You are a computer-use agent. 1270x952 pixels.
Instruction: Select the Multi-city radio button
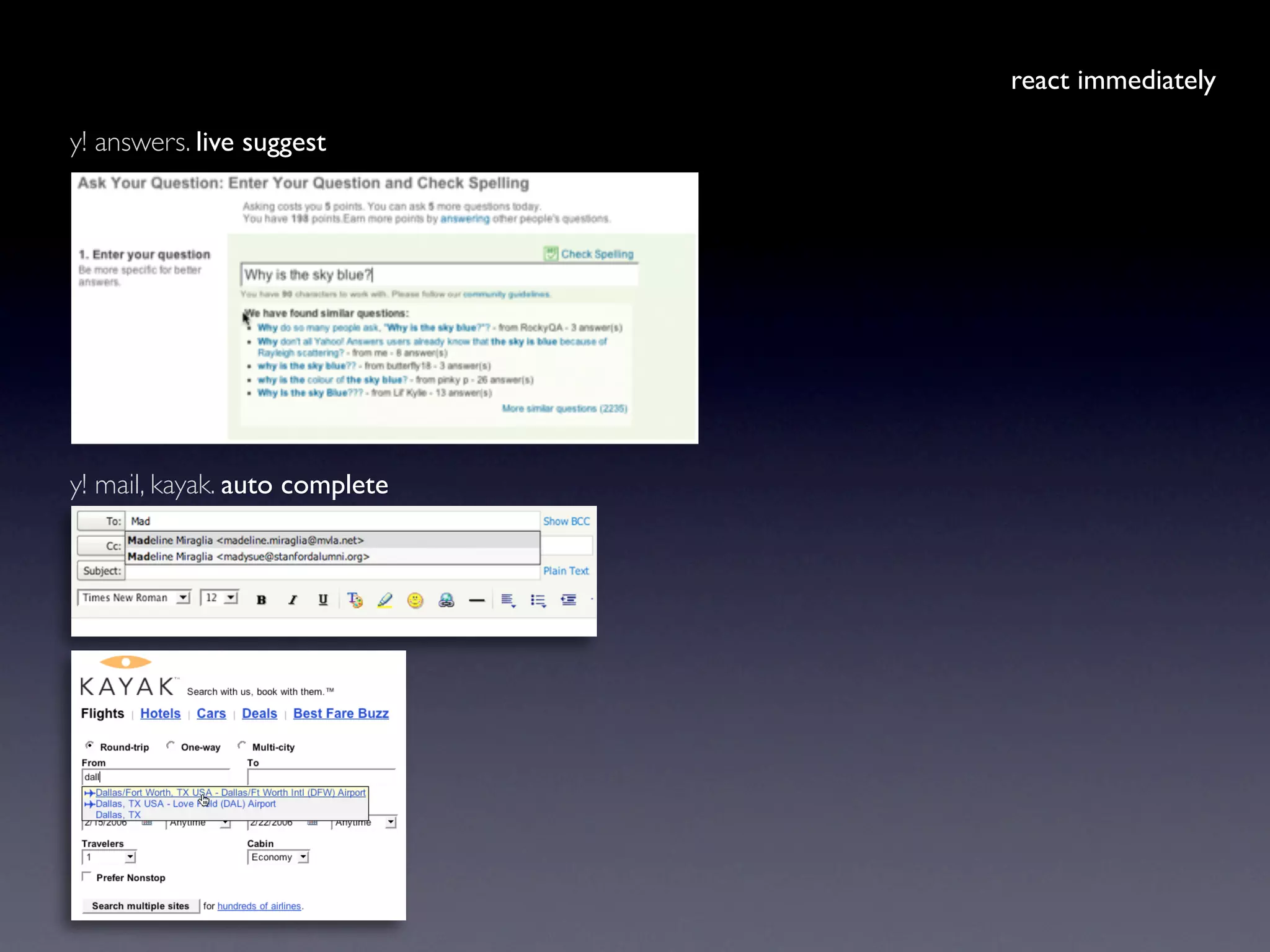pos(242,745)
